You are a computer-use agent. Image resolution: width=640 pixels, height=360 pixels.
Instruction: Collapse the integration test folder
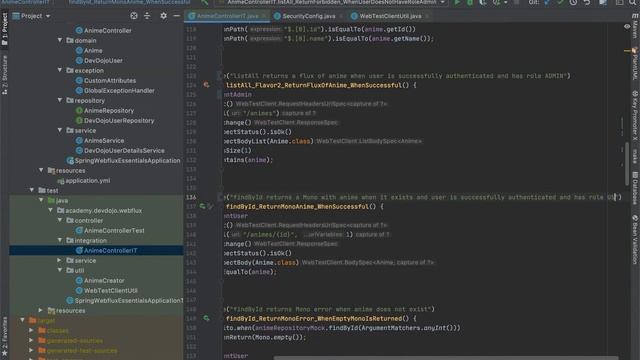(x=60, y=240)
